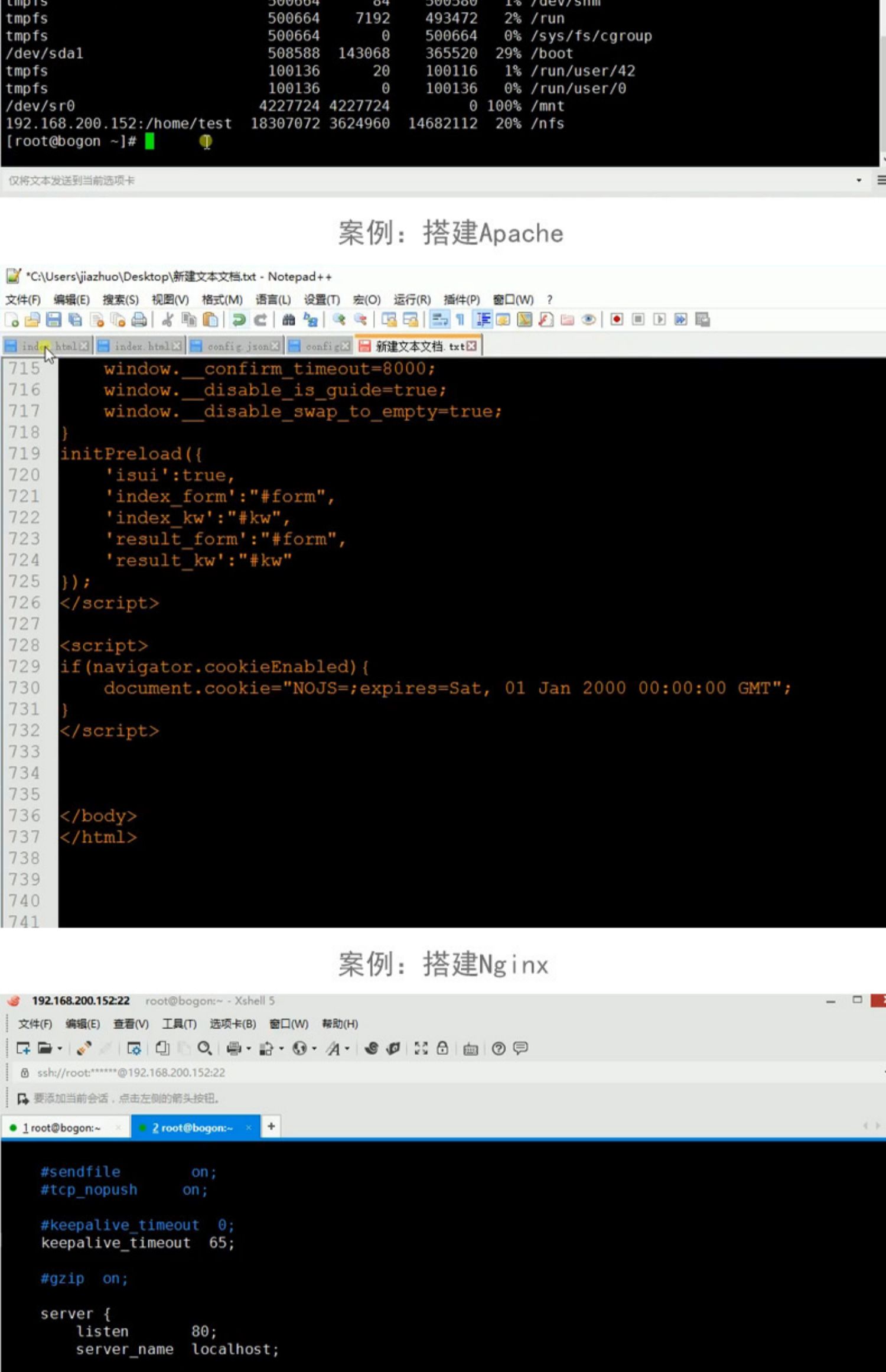Start macro recording with red record icon
Screen dimensions: 886x1372
(x=617, y=320)
